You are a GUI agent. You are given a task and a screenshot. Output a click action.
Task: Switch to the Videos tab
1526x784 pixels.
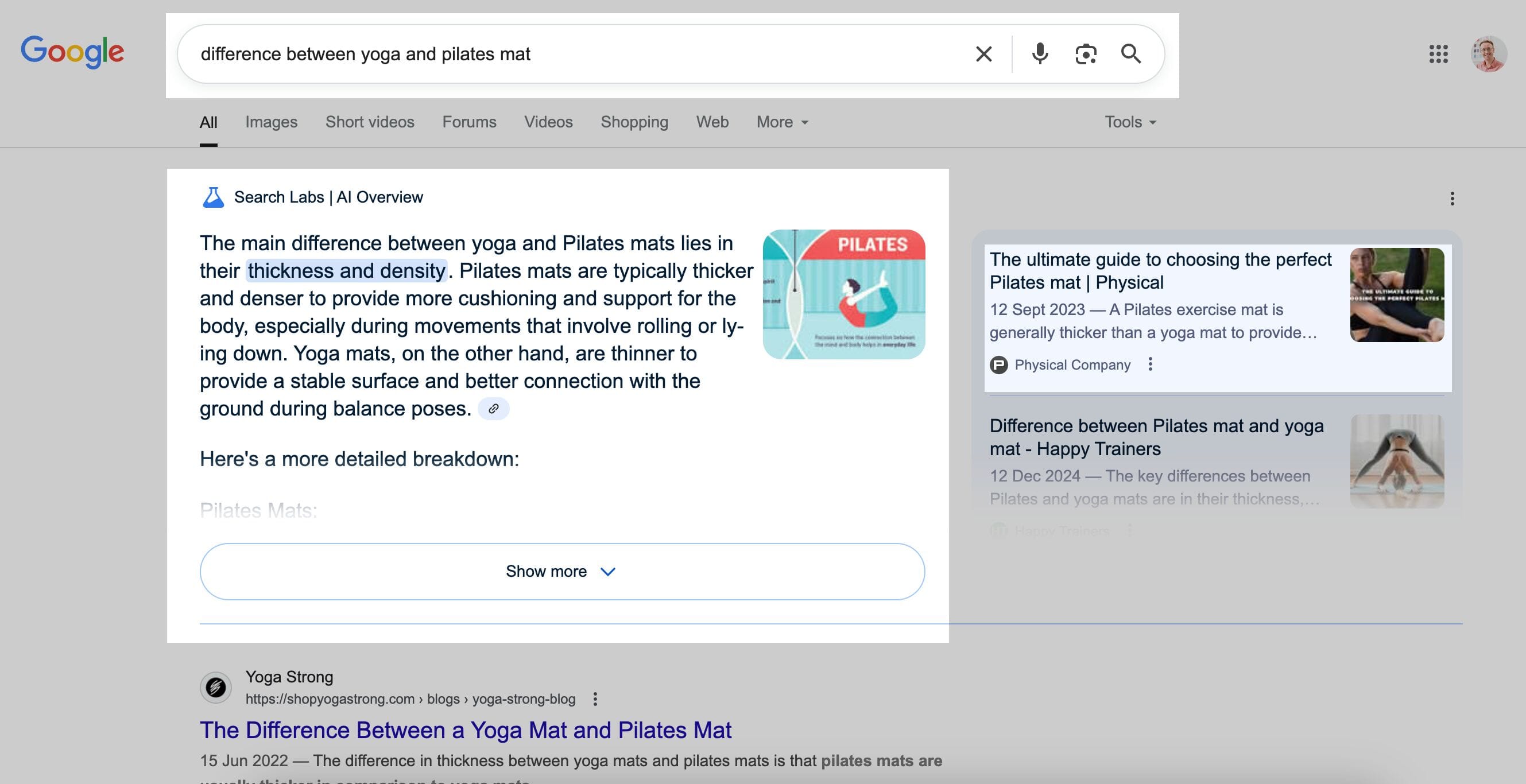click(x=548, y=122)
